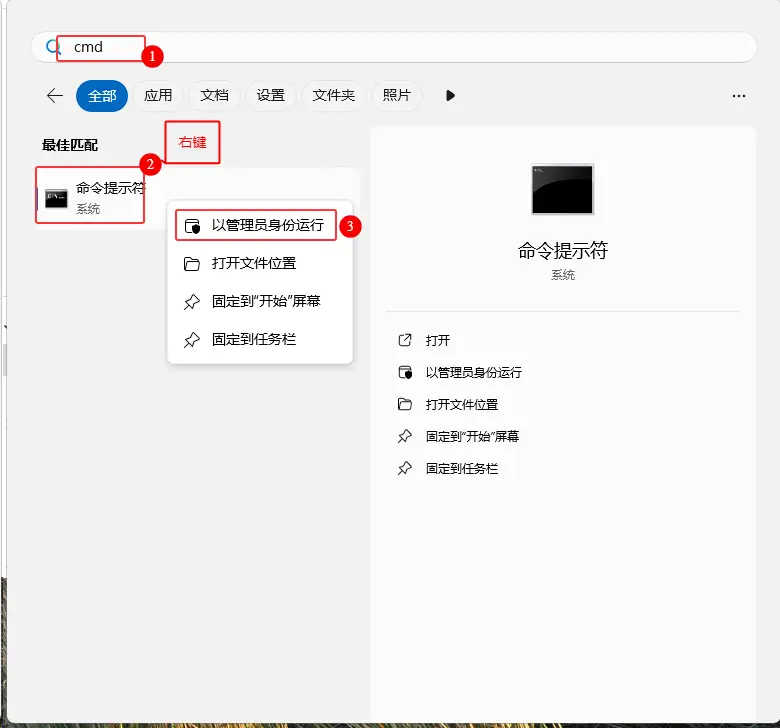This screenshot has height=728, width=780.
Task: Click the large Command Prompt icon in preview
Action: tap(562, 189)
